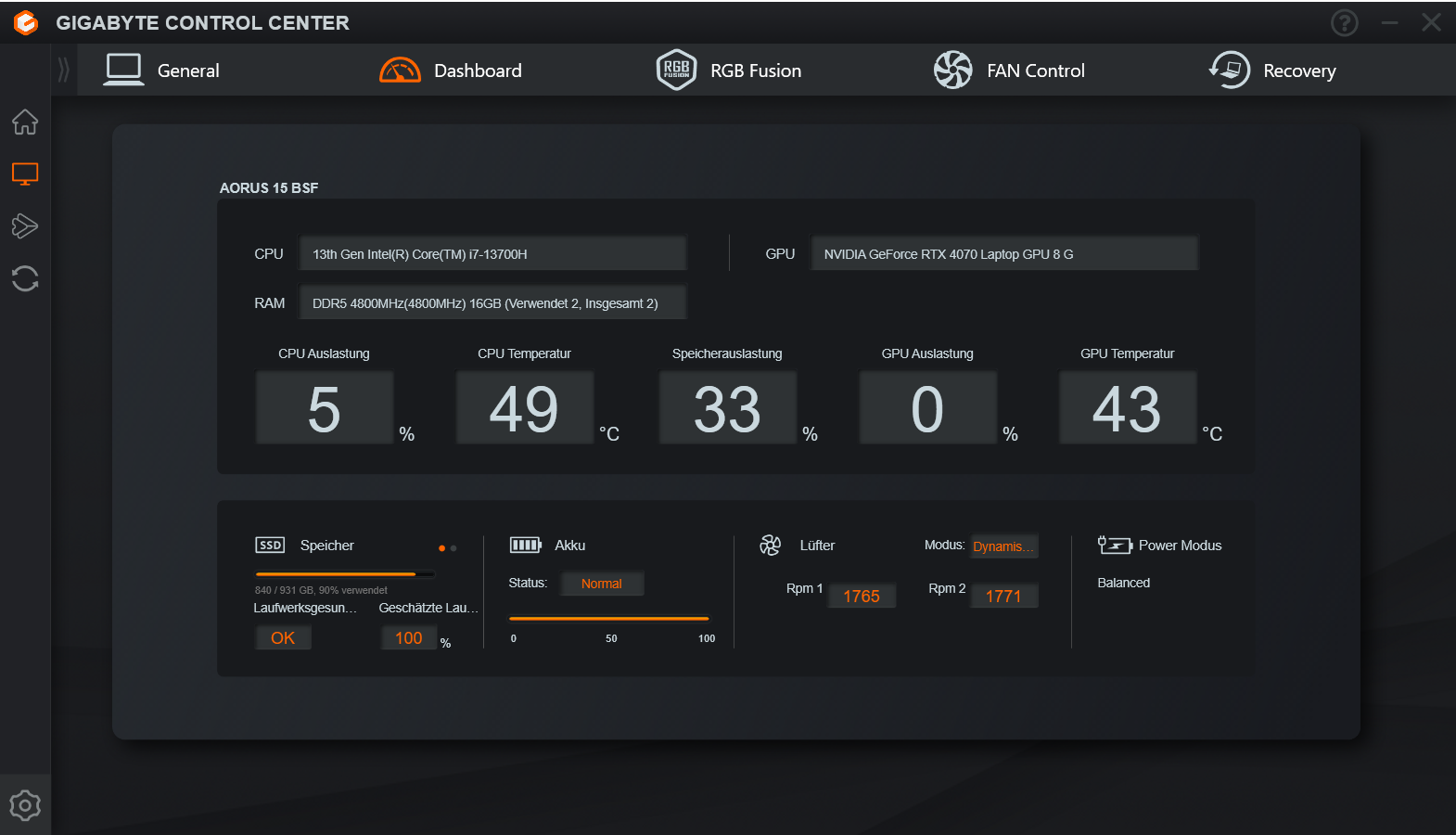Viewport: 1456px width, 835px height.
Task: Click the GIGABYTE CONTROL CENTER title
Action: pyautogui.click(x=202, y=22)
